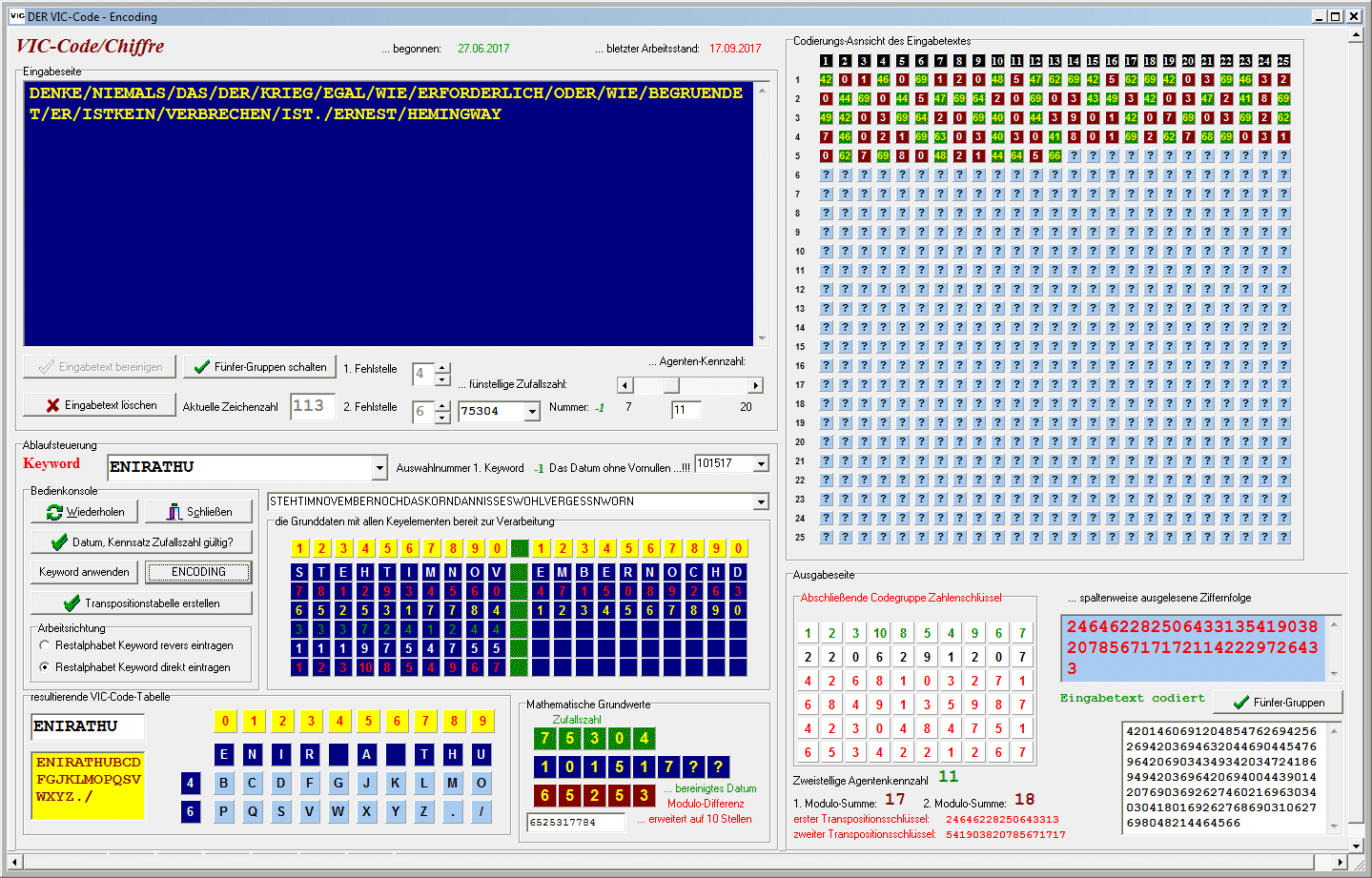Image resolution: width=1372 pixels, height=878 pixels.
Task: Click the red X delete icon
Action: pos(52,405)
